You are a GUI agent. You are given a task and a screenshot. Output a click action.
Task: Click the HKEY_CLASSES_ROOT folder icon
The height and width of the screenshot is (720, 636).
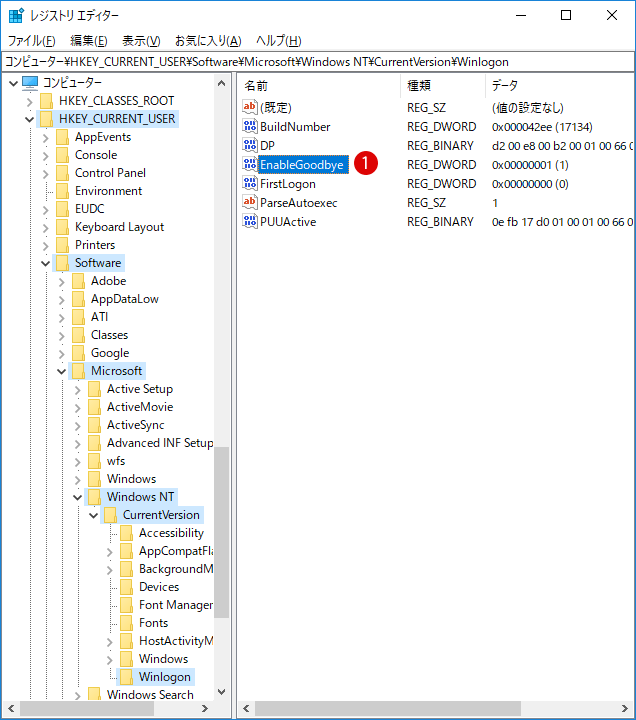pyautogui.click(x=46, y=101)
